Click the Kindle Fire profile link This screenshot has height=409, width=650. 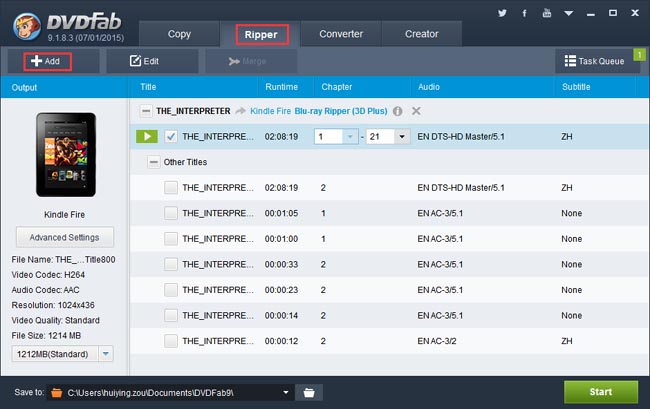(271, 111)
